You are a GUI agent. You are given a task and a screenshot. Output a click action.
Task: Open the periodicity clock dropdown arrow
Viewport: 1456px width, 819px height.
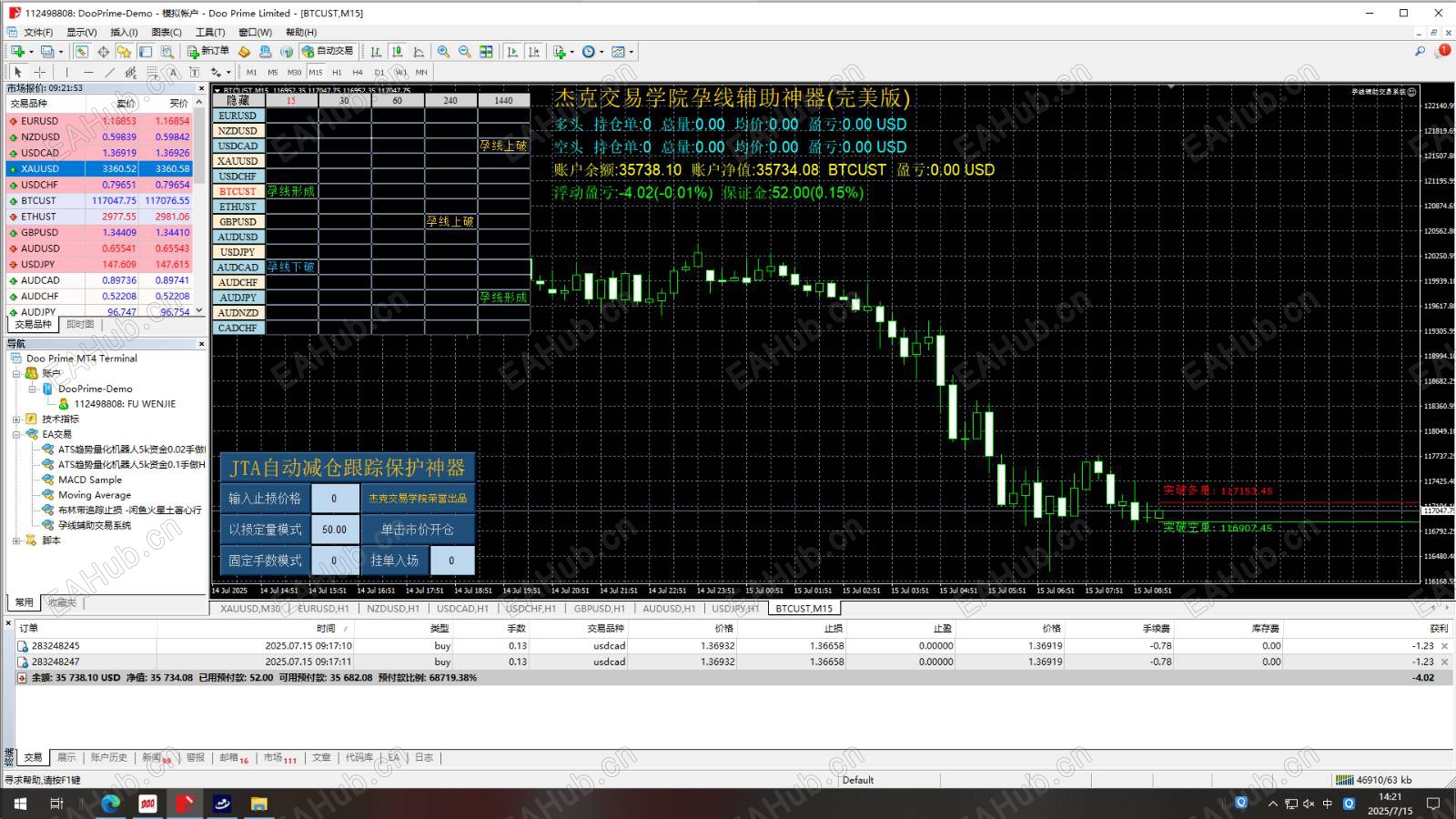point(602,52)
